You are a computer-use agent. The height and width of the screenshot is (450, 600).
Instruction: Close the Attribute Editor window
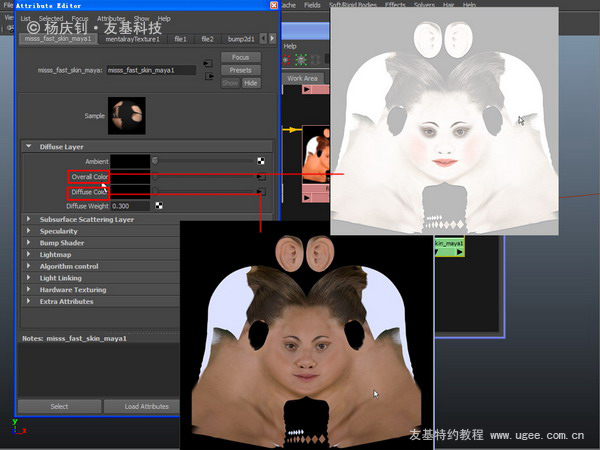[274, 5]
